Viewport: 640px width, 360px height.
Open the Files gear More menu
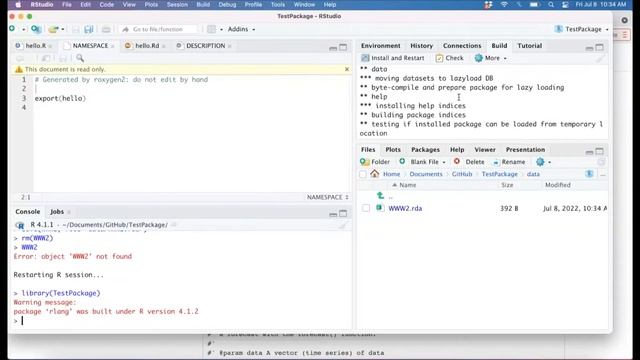[x=543, y=162]
